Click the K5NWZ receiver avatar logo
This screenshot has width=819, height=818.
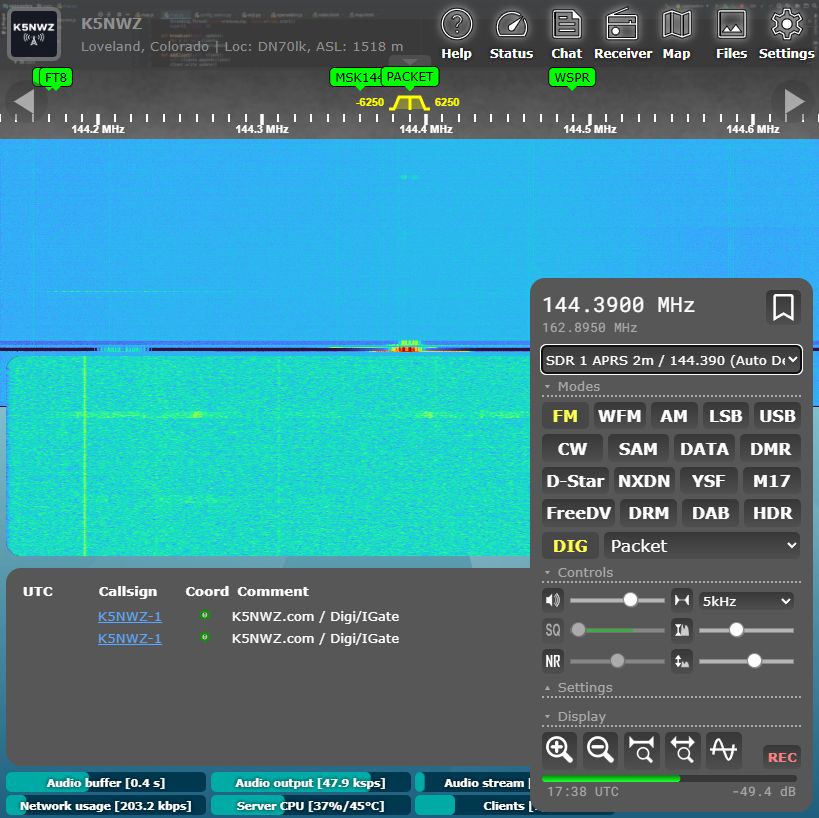34,34
